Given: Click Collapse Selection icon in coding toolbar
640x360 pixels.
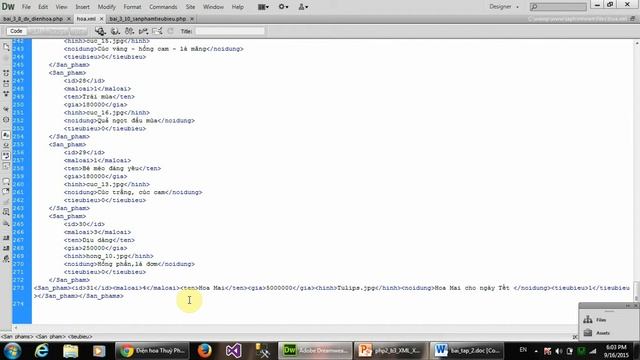Looking at the screenshot, I should coord(6,83).
